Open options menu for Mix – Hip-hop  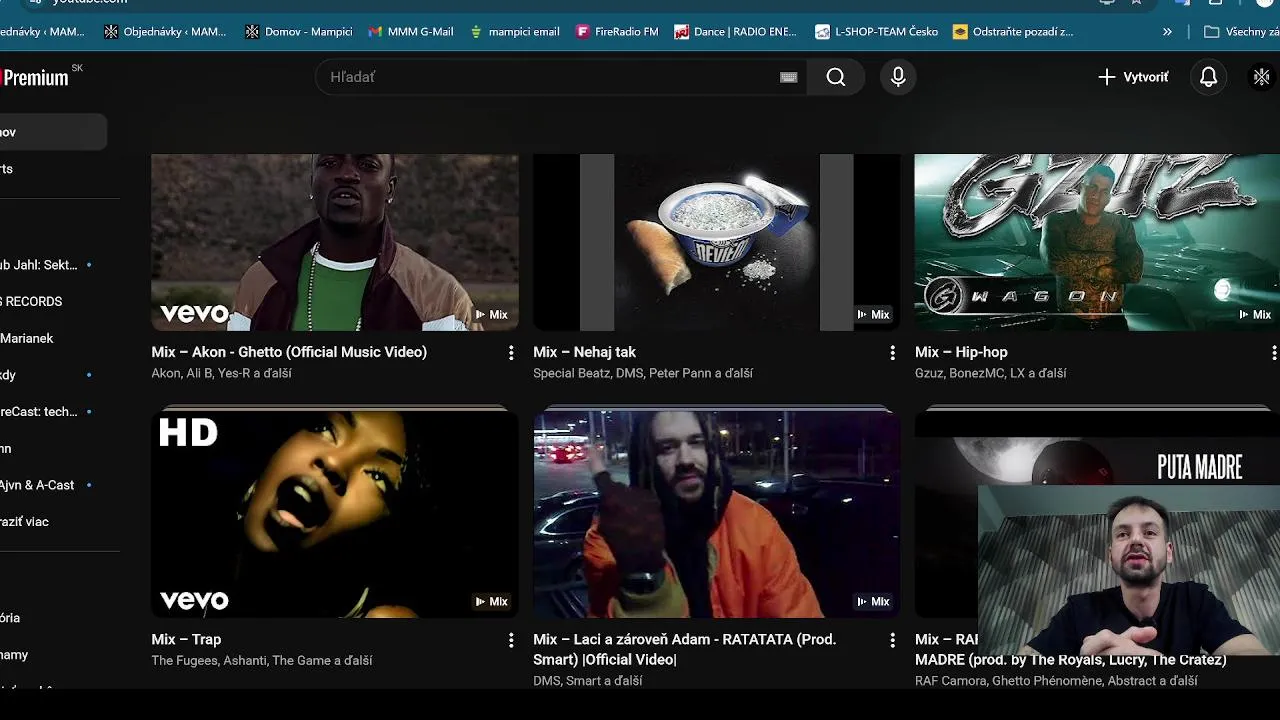(x=1273, y=353)
